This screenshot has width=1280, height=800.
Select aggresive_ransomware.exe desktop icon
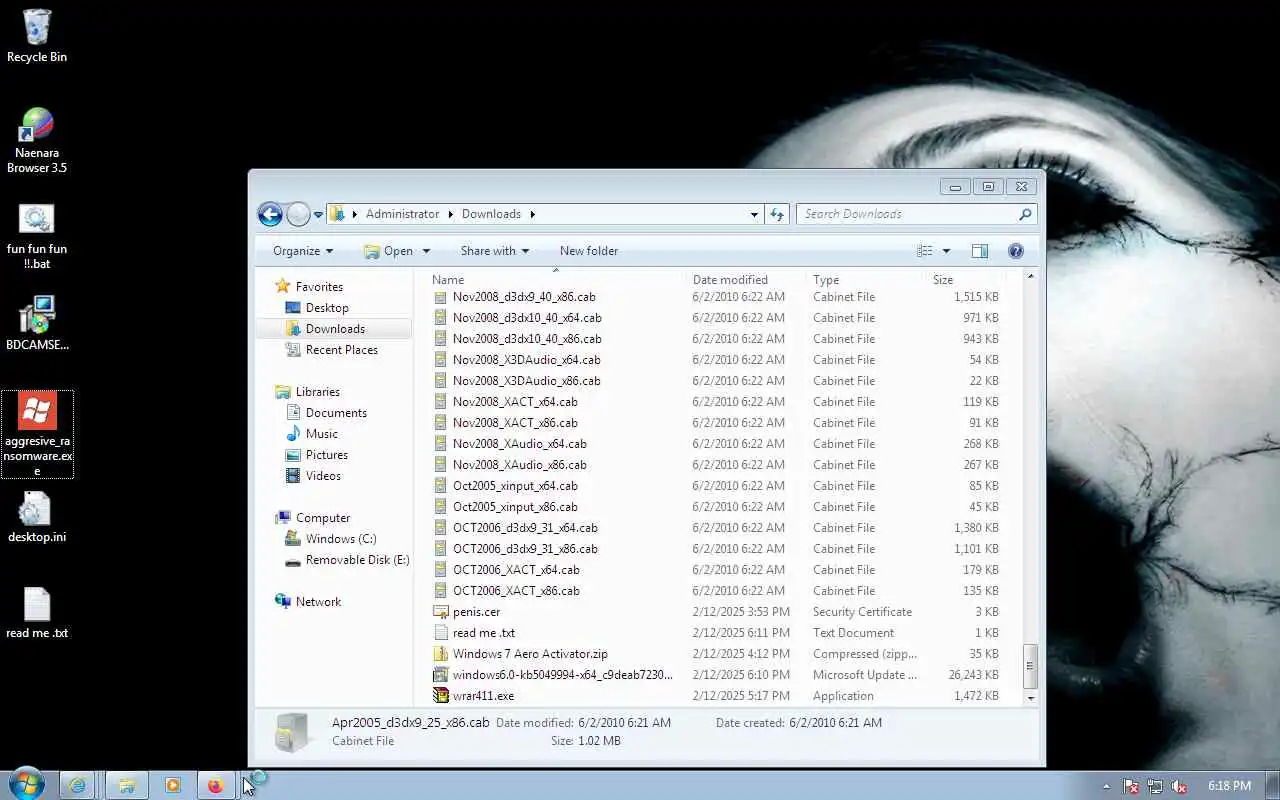coord(37,434)
